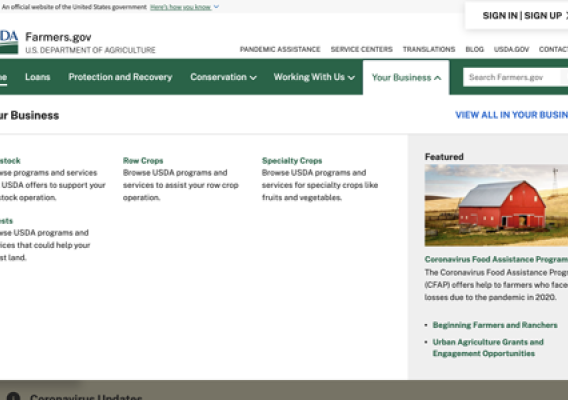Open the Row Crops link
Image resolution: width=568 pixels, height=400 pixels.
coord(143,161)
